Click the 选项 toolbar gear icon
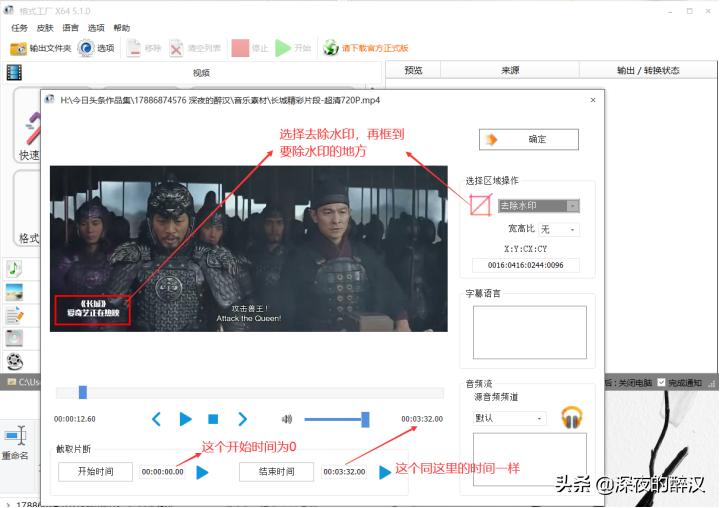 coord(86,48)
